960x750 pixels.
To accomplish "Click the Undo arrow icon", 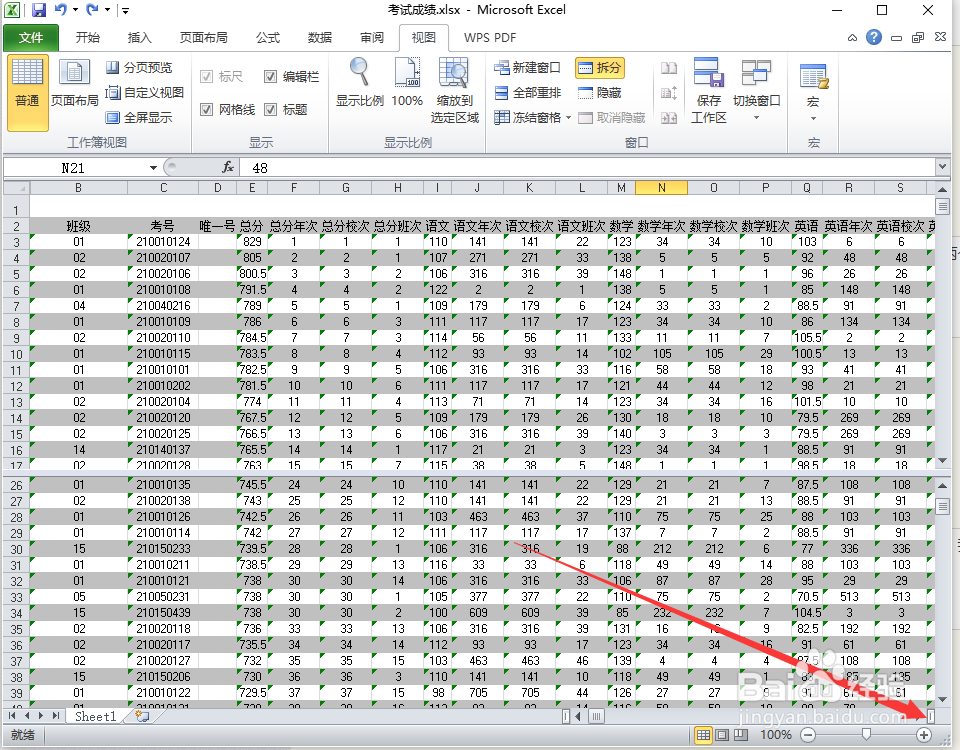I will coord(60,9).
